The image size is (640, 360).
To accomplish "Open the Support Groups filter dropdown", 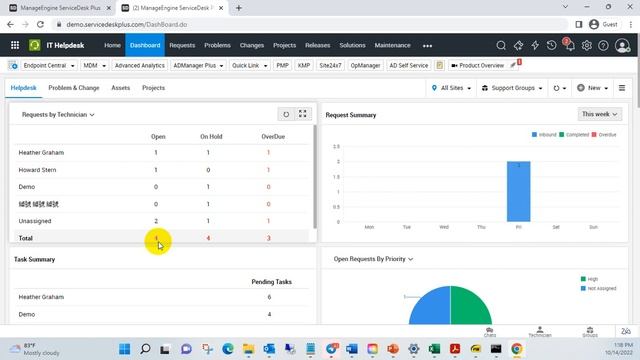I will tap(512, 88).
